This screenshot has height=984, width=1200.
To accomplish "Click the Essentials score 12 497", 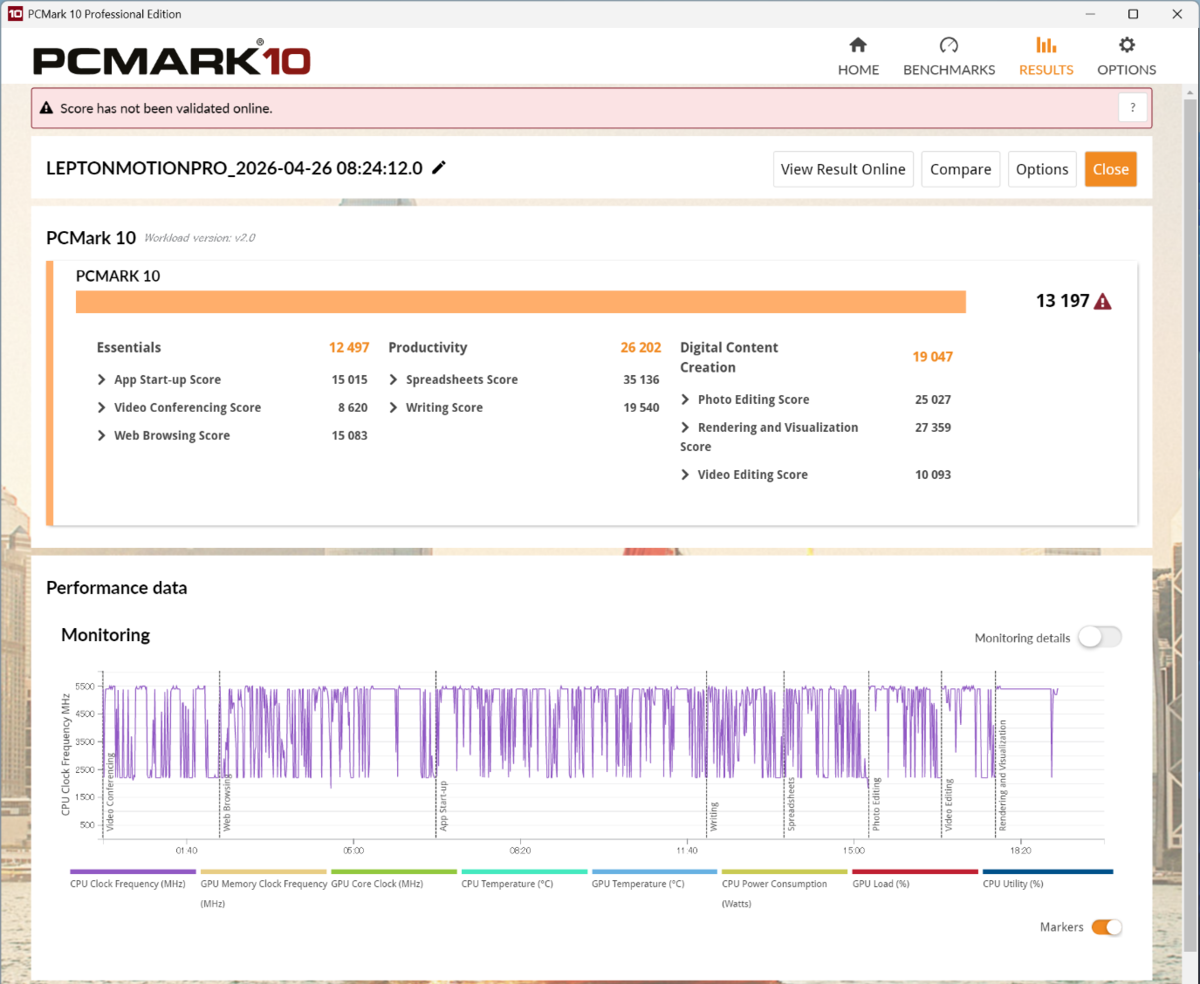I will (349, 348).
